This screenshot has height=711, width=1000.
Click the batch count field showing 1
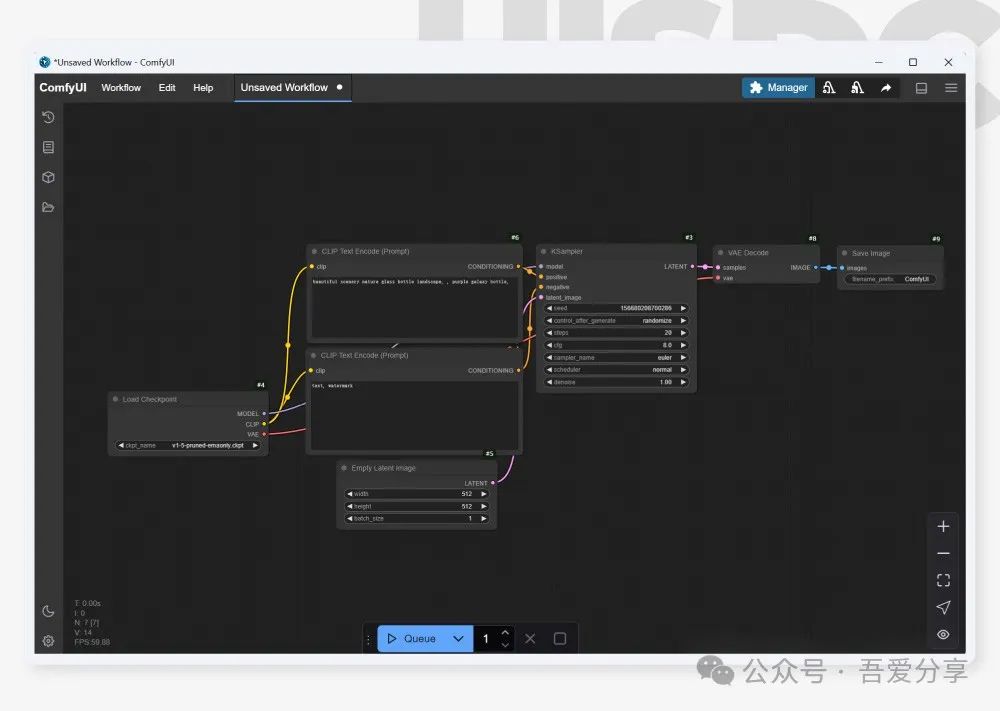pos(486,638)
